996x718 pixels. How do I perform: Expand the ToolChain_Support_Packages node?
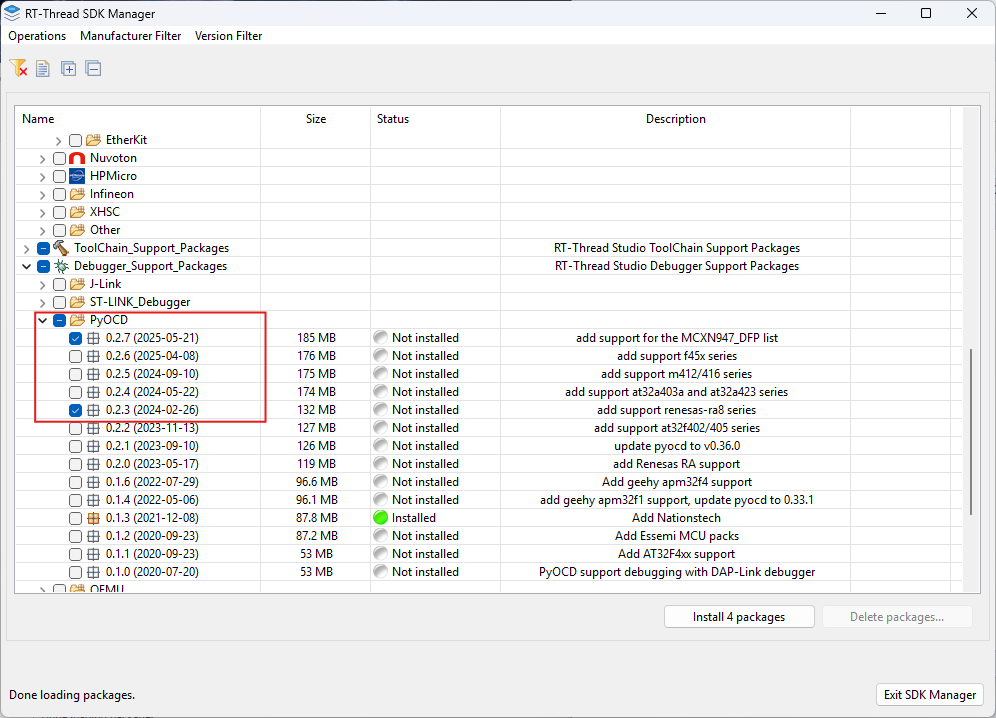26,248
